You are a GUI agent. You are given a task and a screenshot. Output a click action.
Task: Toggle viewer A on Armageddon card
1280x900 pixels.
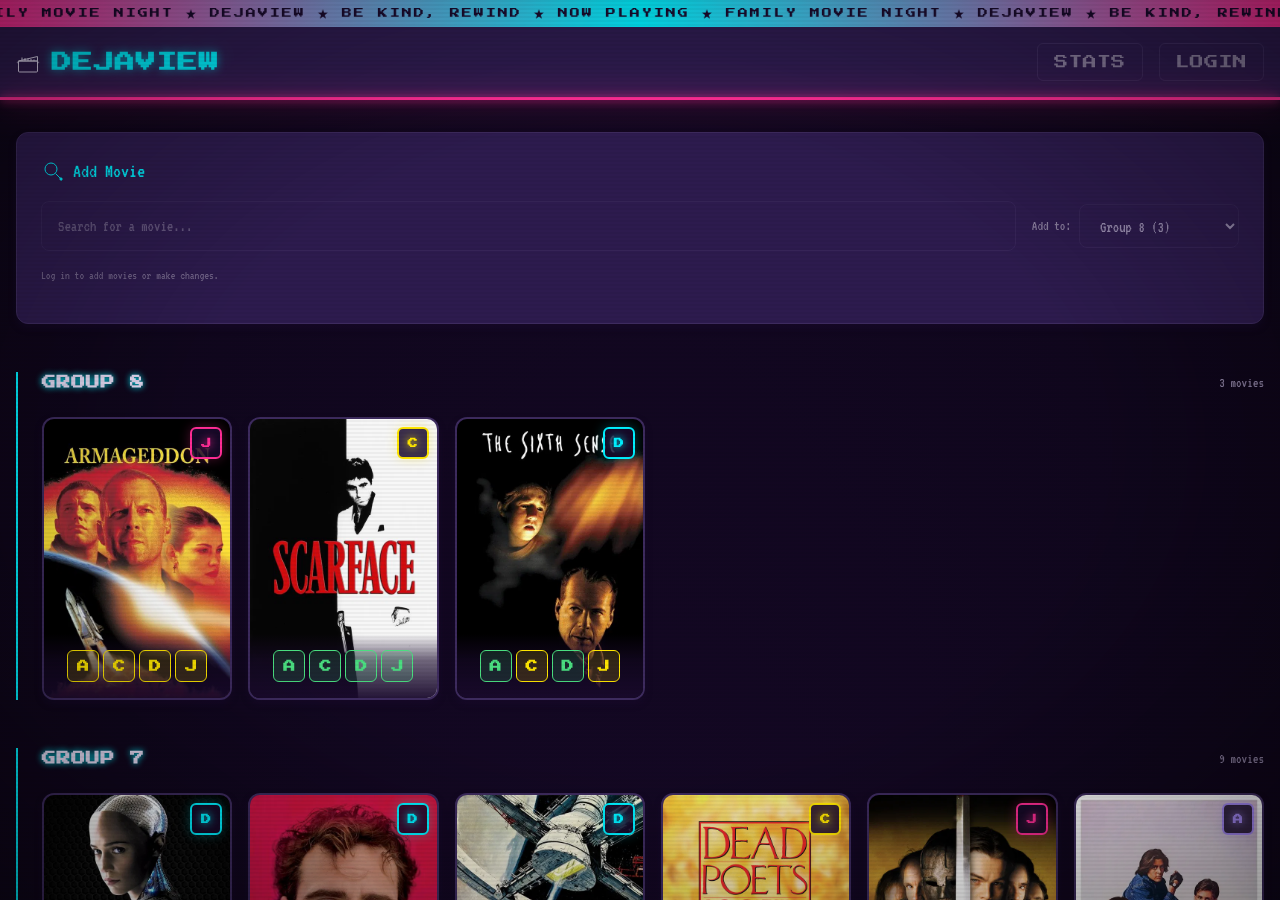coord(83,666)
